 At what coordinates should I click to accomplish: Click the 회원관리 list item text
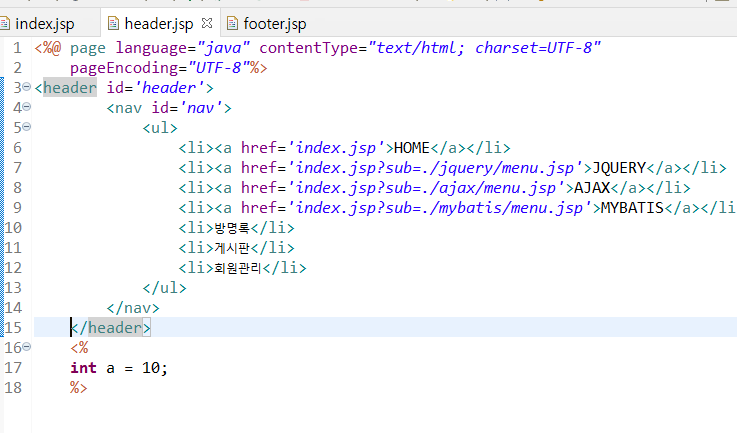pyautogui.click(x=238, y=268)
